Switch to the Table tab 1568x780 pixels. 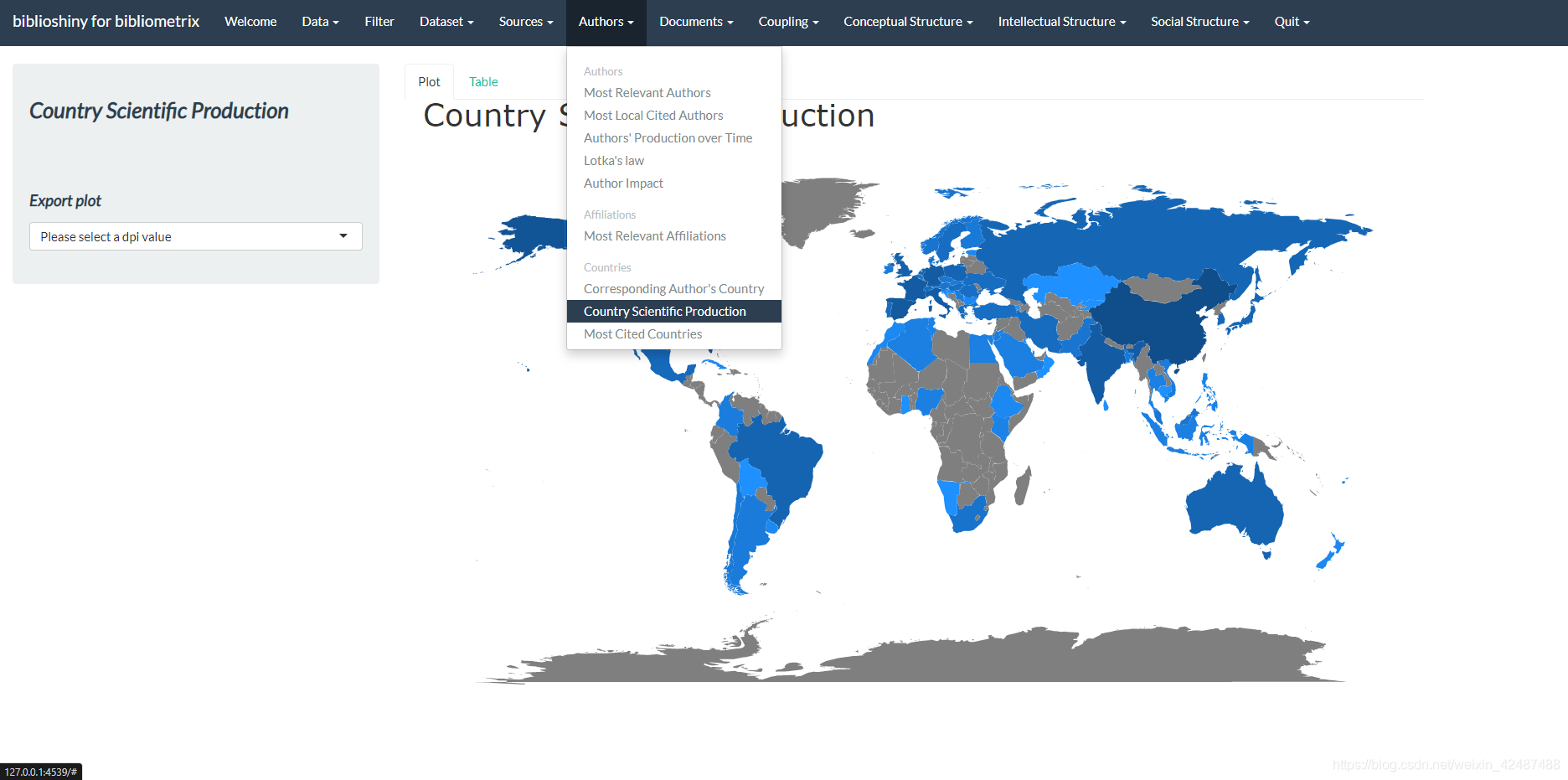483,82
